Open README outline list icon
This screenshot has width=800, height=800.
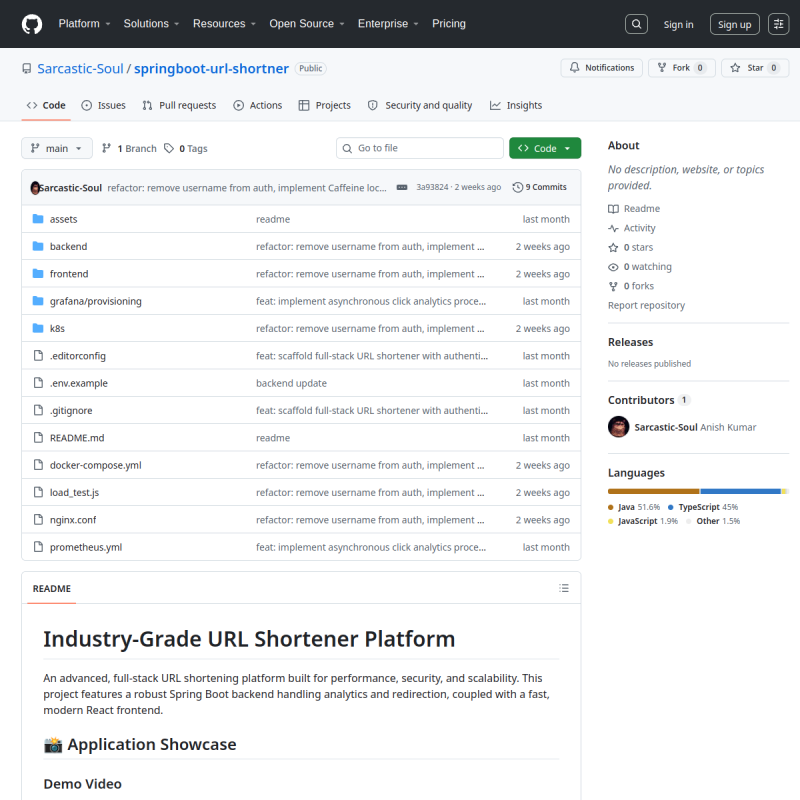click(x=564, y=588)
